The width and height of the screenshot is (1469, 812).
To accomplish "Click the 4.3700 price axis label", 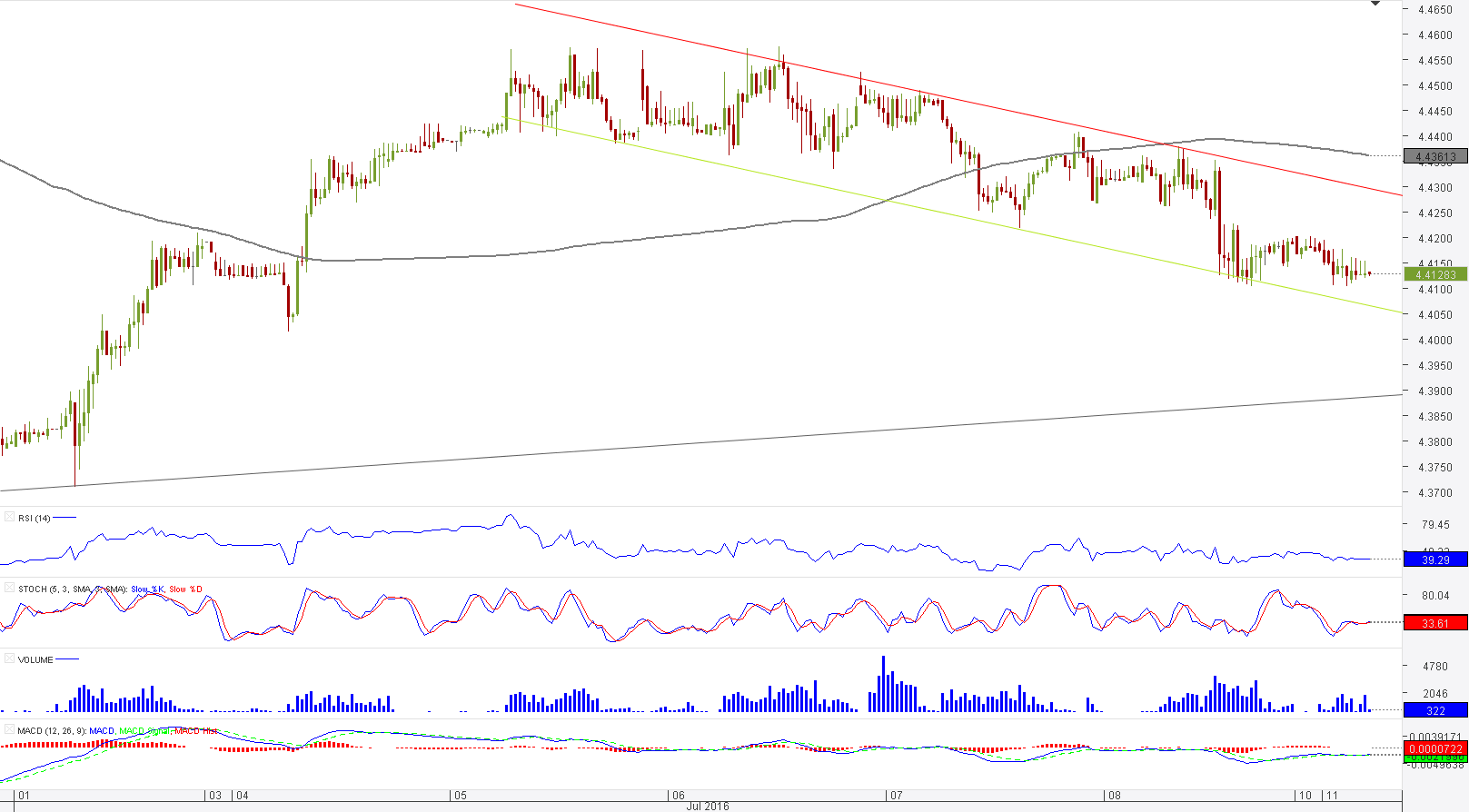I will point(1435,493).
